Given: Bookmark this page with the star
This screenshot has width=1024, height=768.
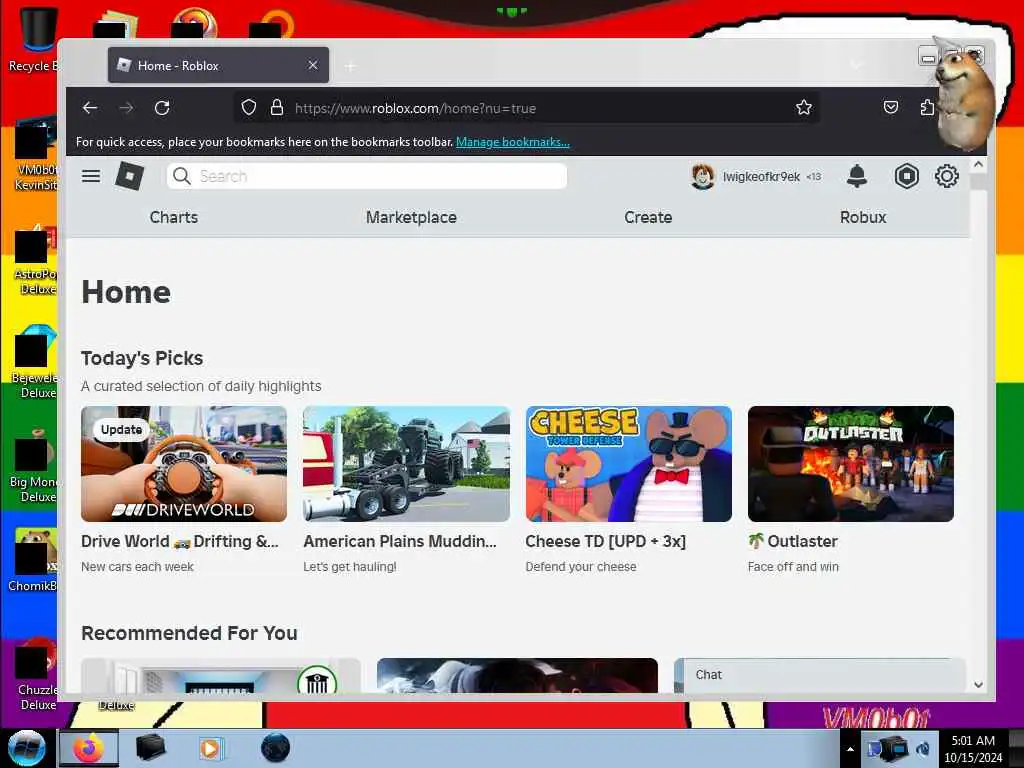Looking at the screenshot, I should click(804, 108).
